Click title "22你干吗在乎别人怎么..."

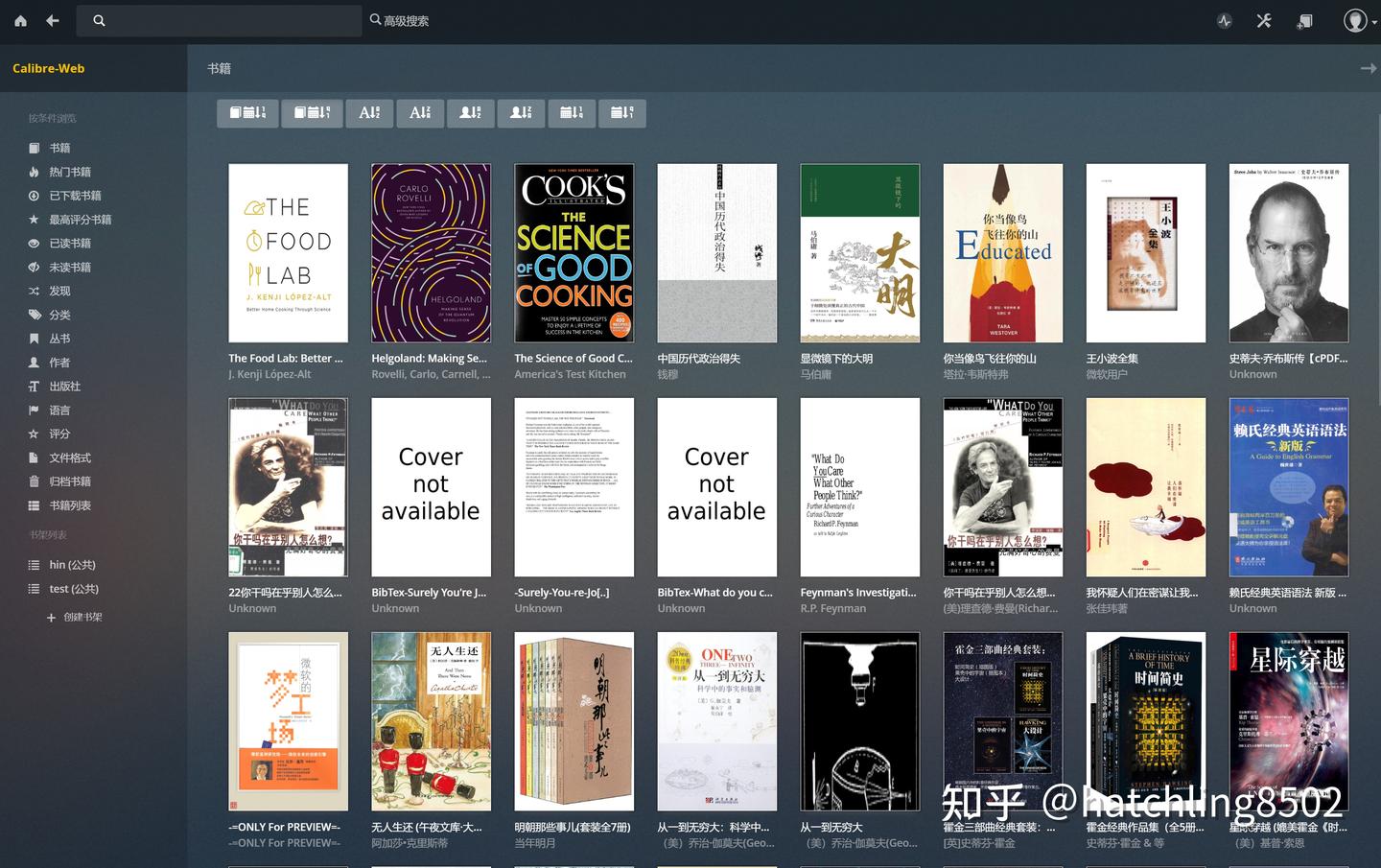(285, 593)
